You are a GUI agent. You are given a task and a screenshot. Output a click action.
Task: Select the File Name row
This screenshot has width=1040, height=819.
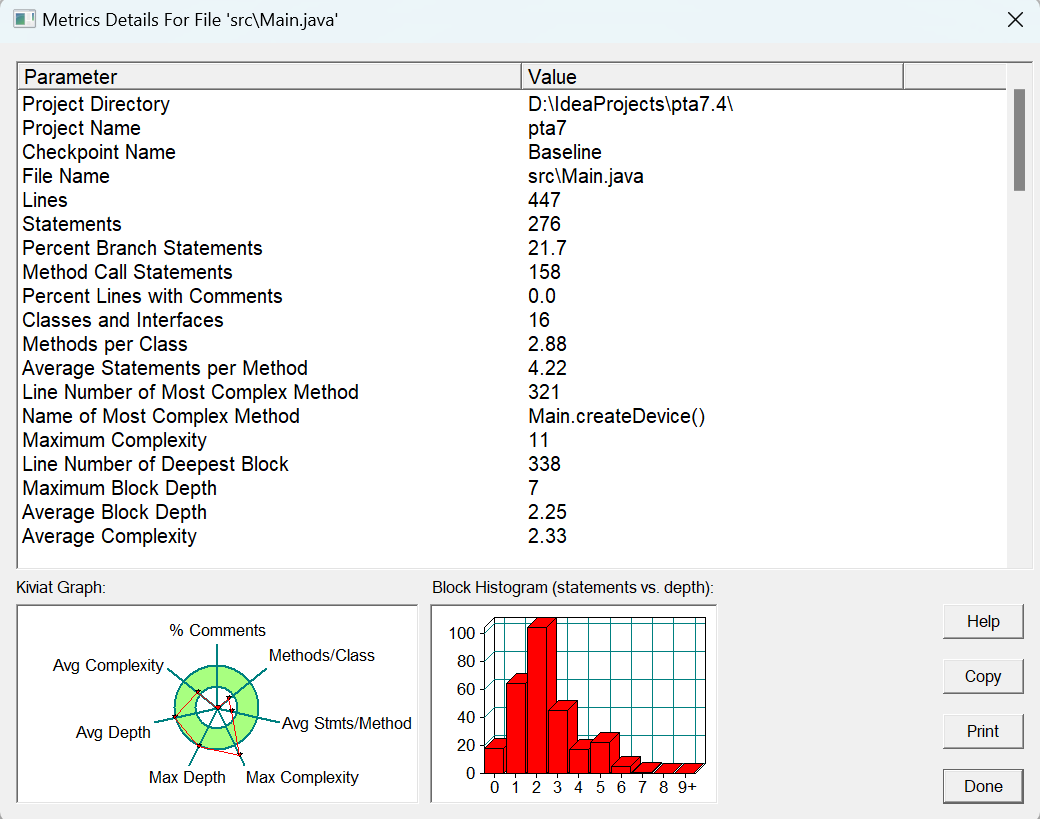pyautogui.click(x=512, y=176)
